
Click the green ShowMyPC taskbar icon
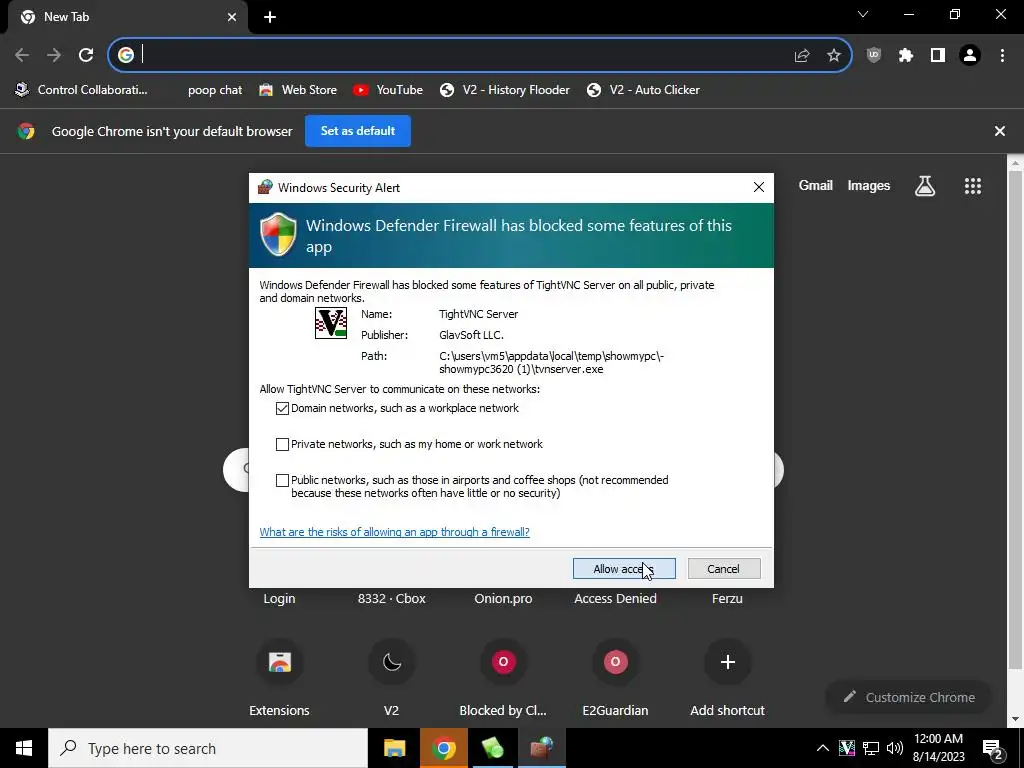pyautogui.click(x=492, y=748)
